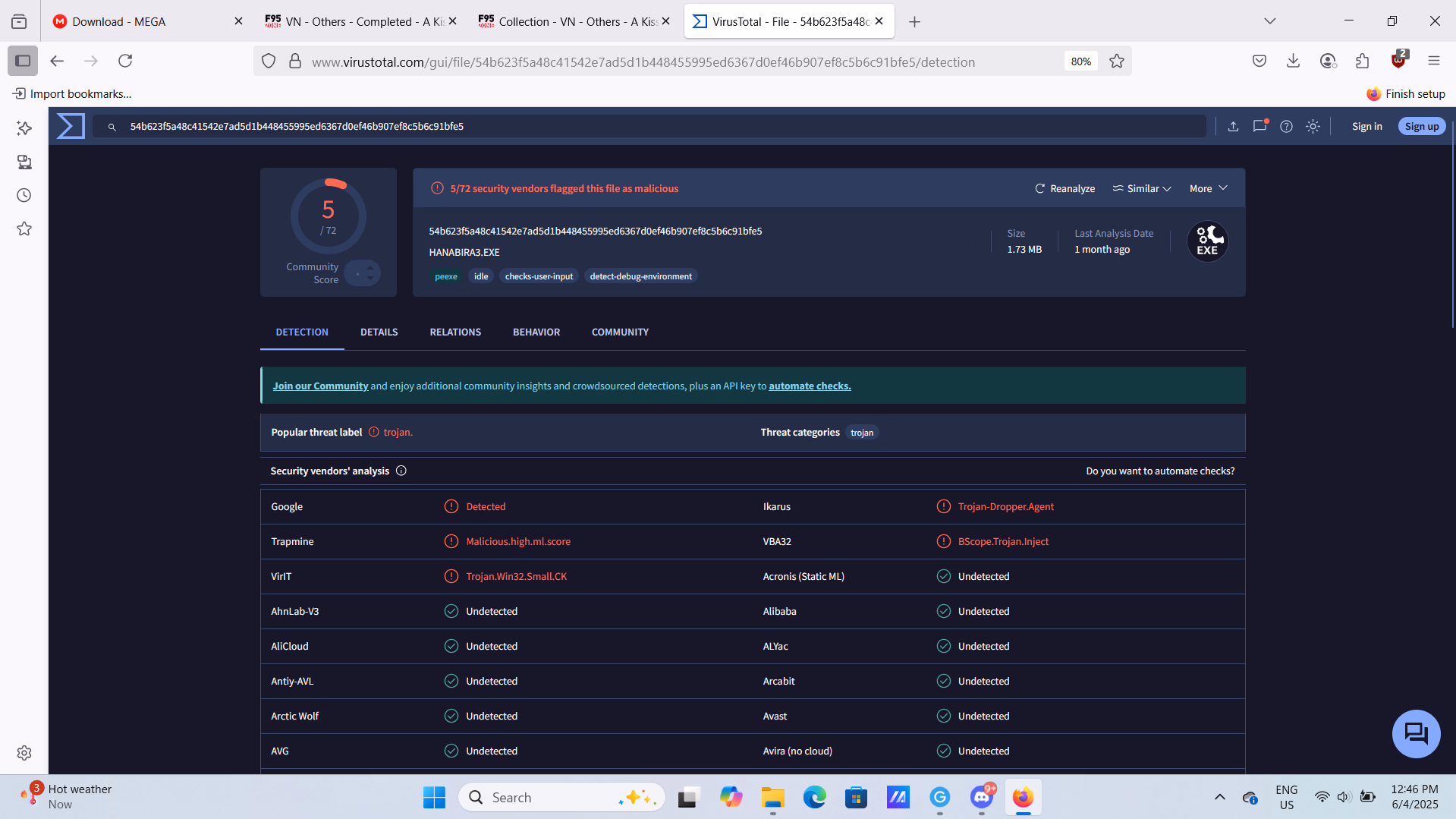The height and width of the screenshot is (819, 1456).
Task: Select the DETECTION tab
Action: click(x=302, y=332)
